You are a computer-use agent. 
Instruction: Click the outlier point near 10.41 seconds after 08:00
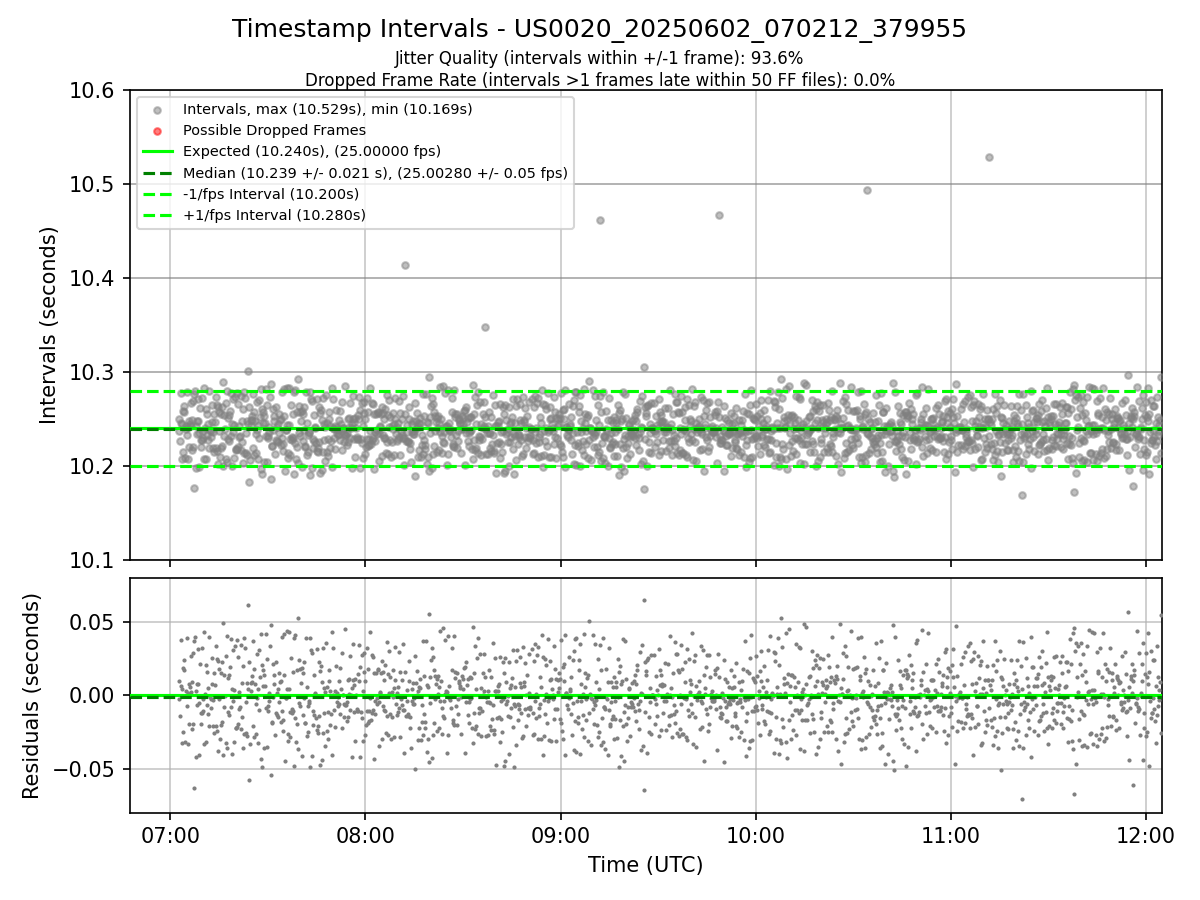[405, 265]
